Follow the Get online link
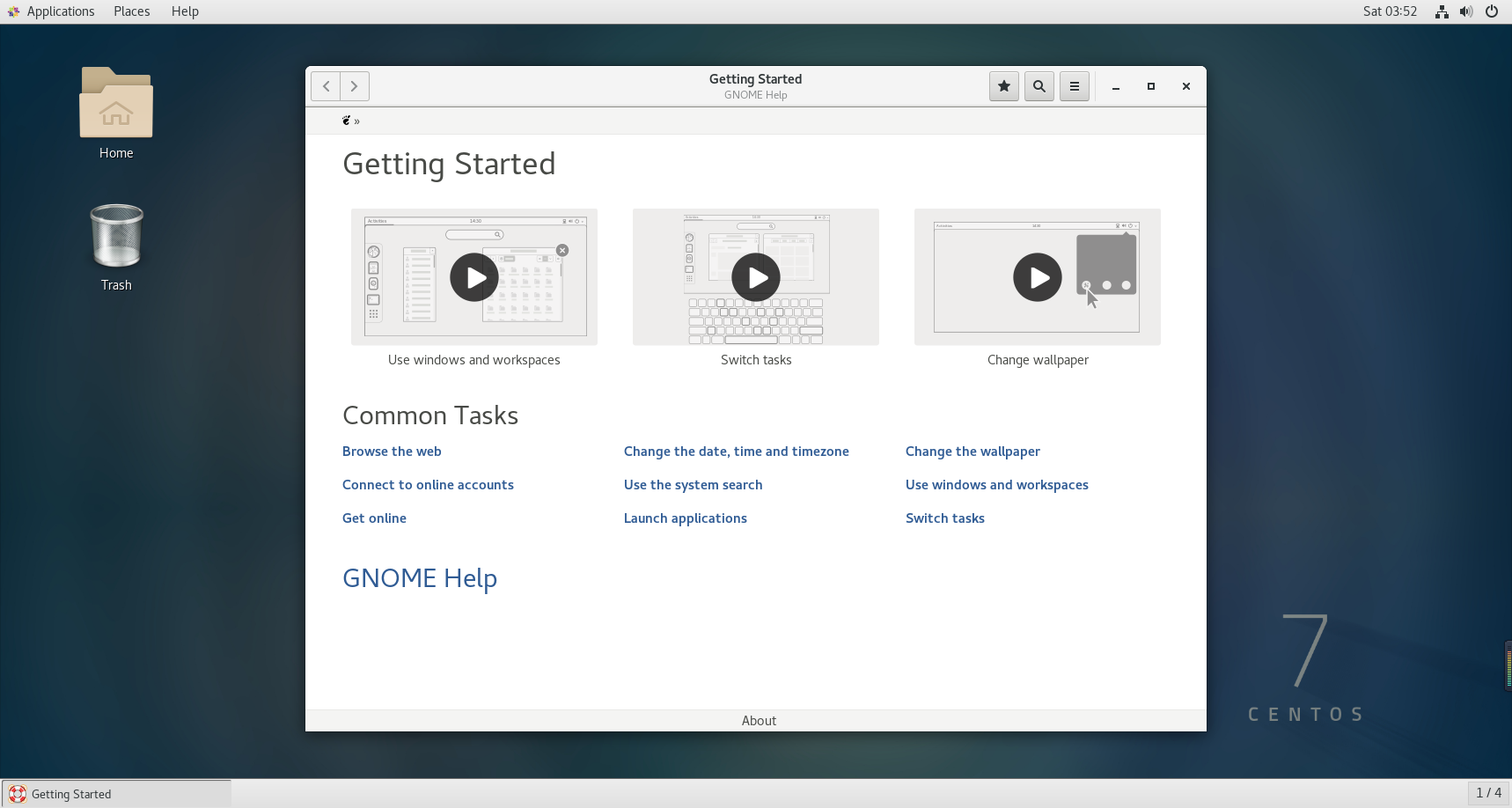Image resolution: width=1512 pixels, height=808 pixels. pyautogui.click(x=374, y=518)
